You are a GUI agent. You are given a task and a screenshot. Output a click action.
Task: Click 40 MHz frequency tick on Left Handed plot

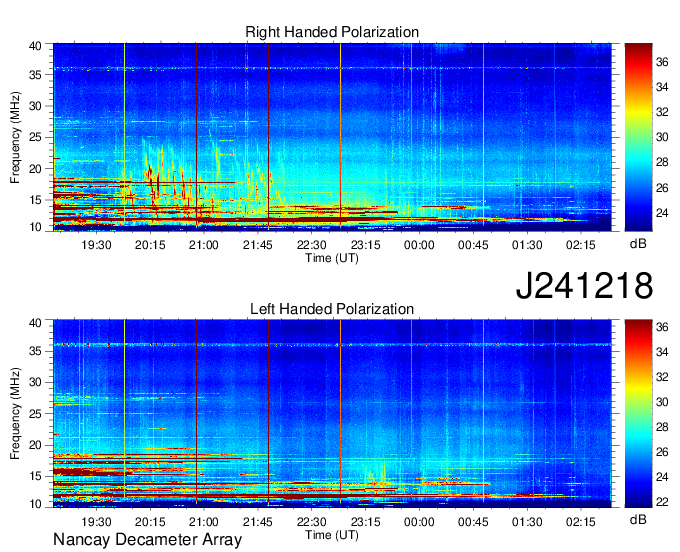36,323
